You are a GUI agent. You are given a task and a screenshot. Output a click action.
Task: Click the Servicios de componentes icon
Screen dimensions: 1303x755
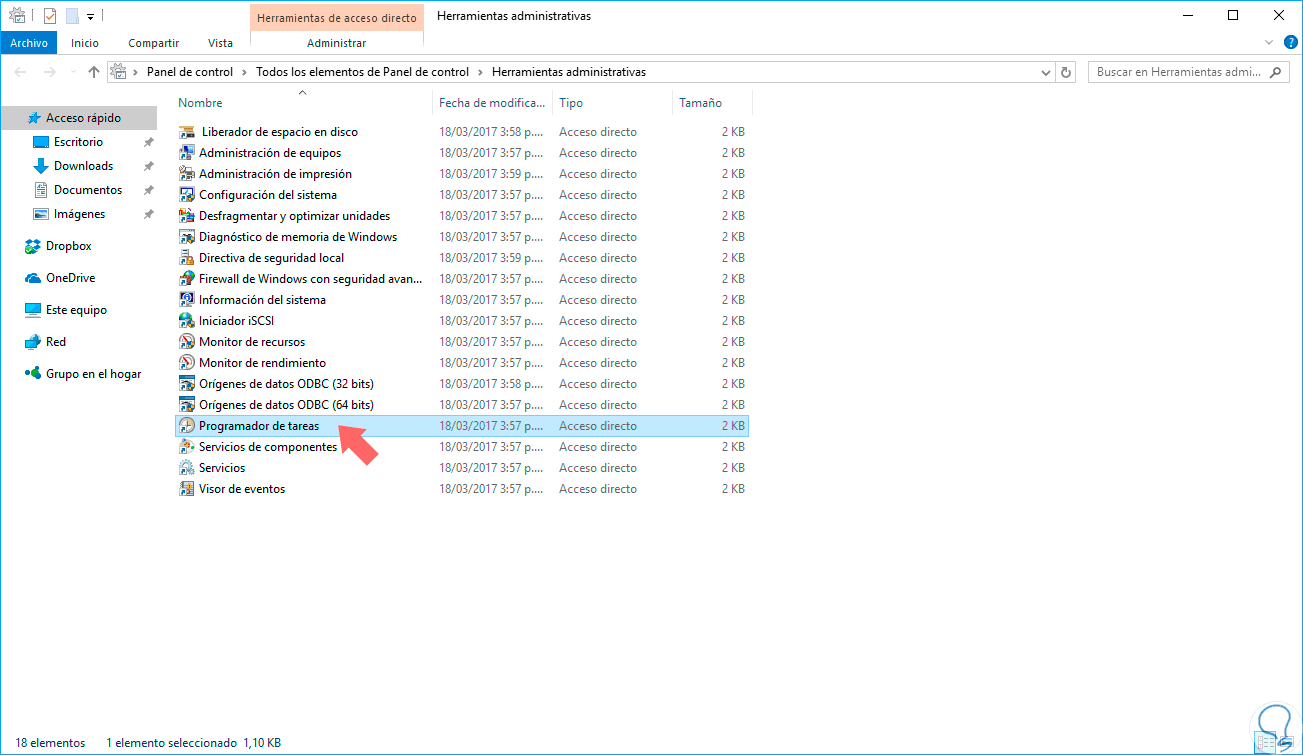click(187, 447)
